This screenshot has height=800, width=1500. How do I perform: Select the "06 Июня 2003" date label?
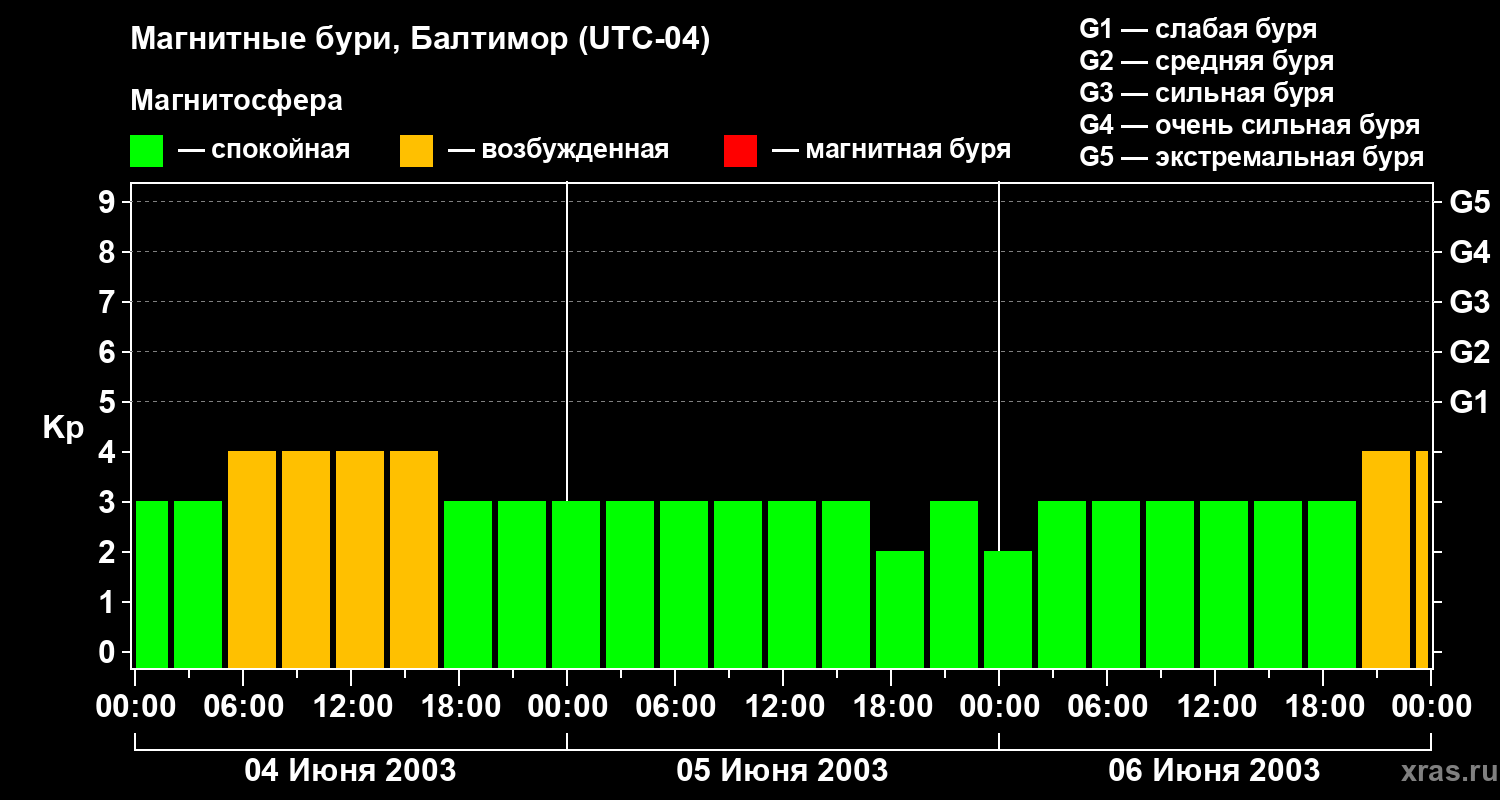coord(1214,771)
